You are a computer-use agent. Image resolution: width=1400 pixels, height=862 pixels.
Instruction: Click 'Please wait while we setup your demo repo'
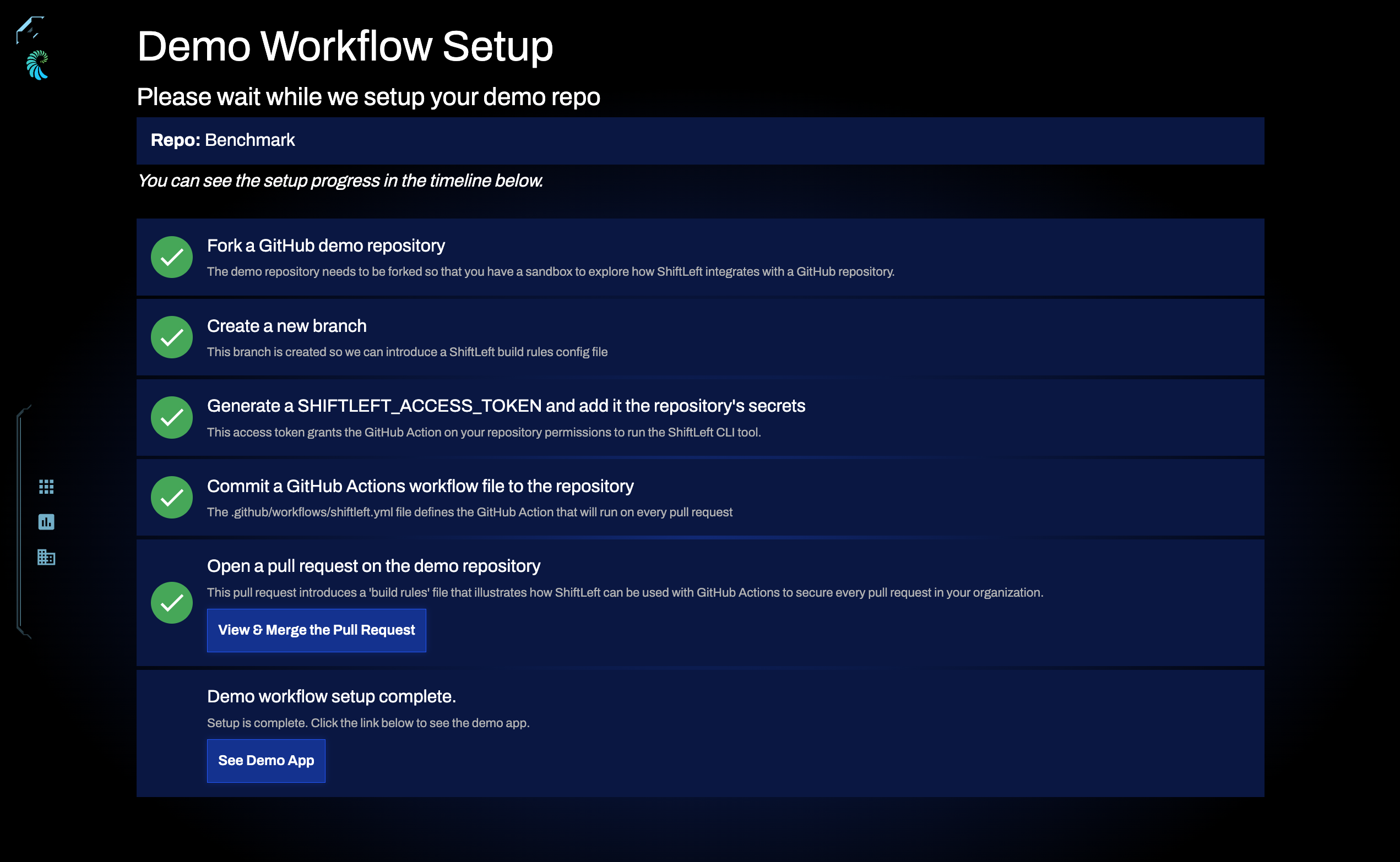[368, 97]
